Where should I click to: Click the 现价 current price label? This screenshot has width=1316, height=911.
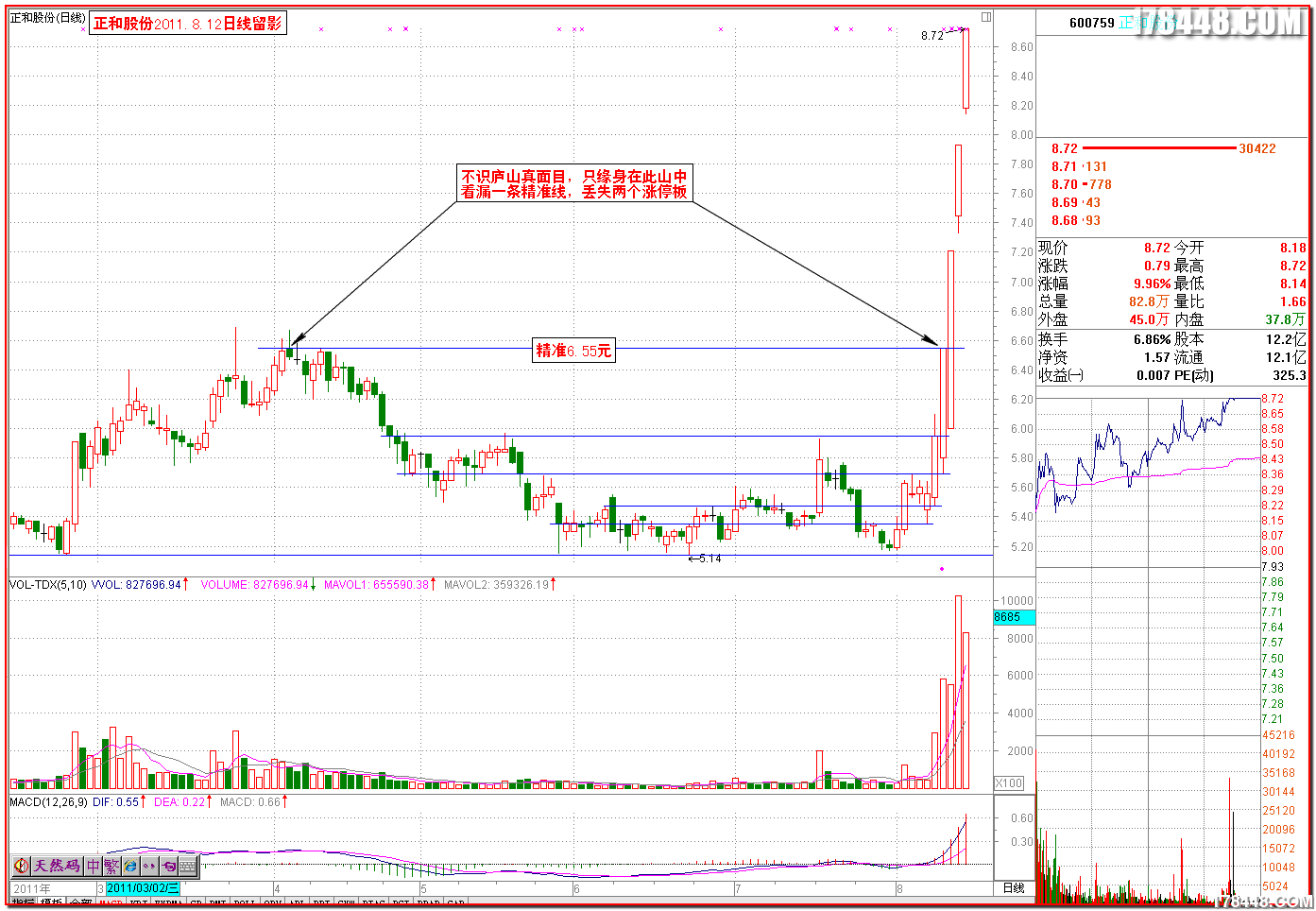(x=1052, y=248)
